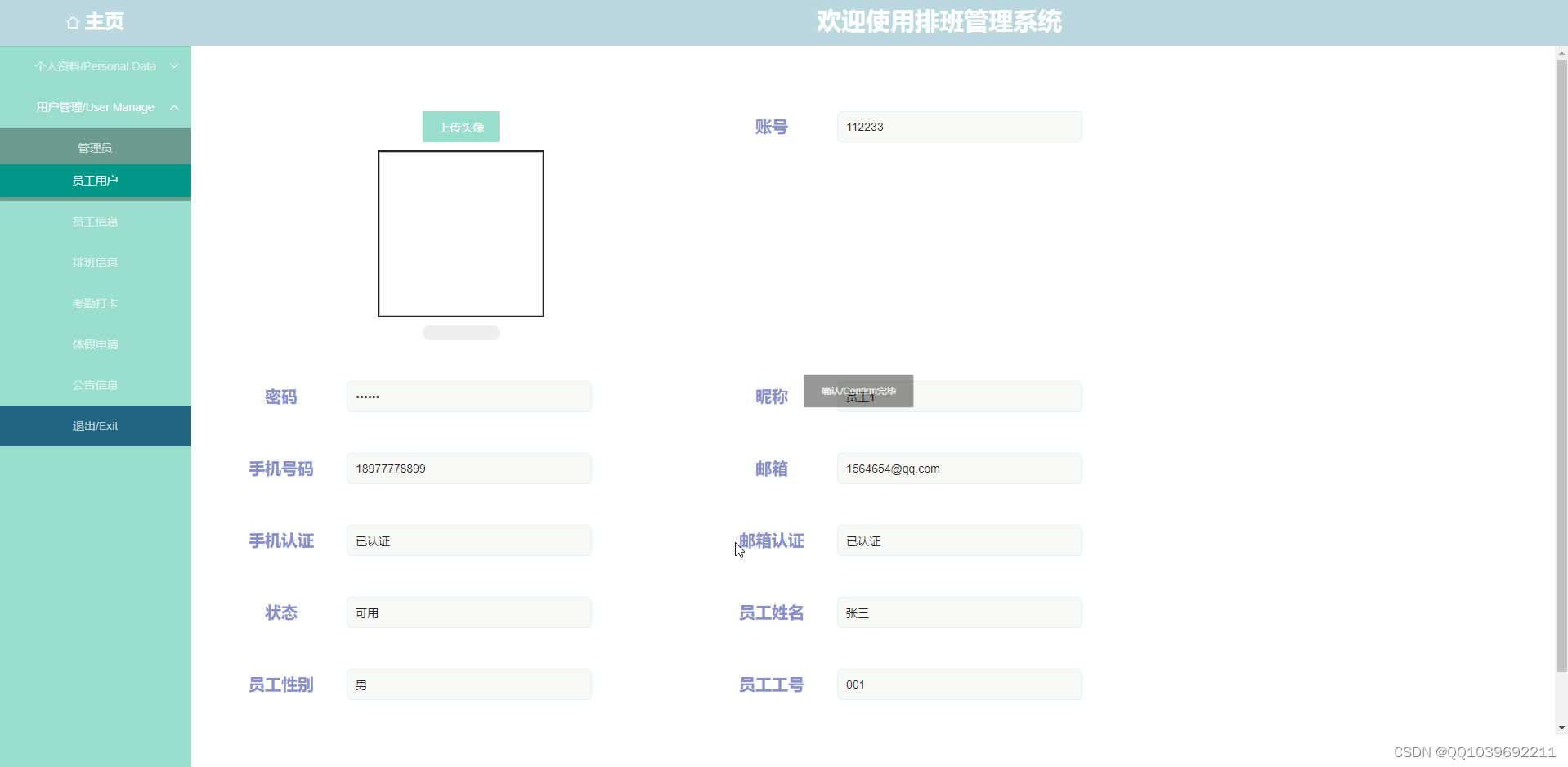Focus the 员工工号 input field

pos(960,684)
